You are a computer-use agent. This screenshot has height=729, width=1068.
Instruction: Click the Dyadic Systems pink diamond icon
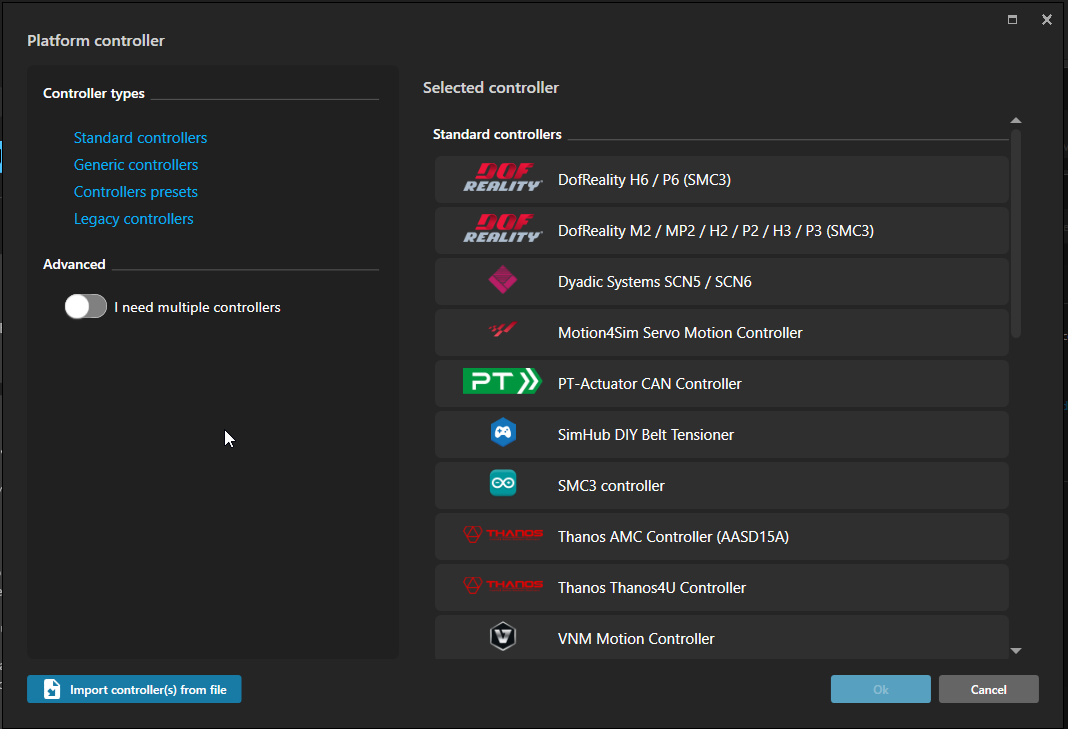point(502,281)
